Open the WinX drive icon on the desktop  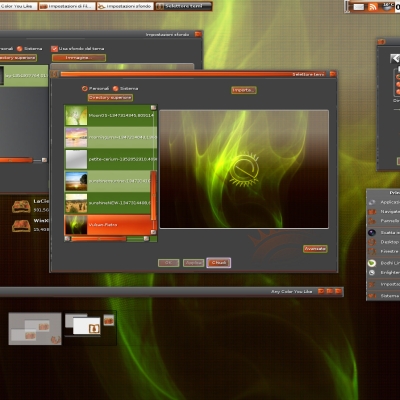tap(21, 225)
